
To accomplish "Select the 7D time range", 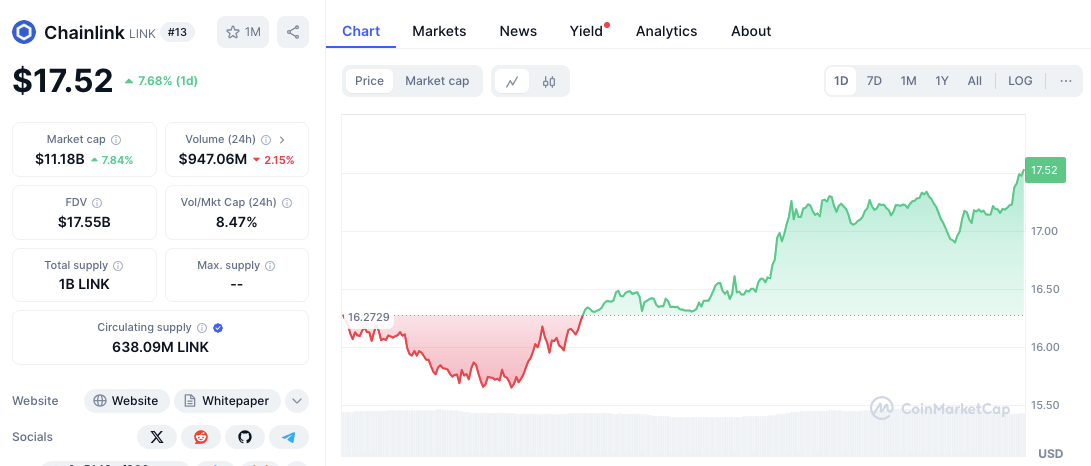I will (874, 81).
